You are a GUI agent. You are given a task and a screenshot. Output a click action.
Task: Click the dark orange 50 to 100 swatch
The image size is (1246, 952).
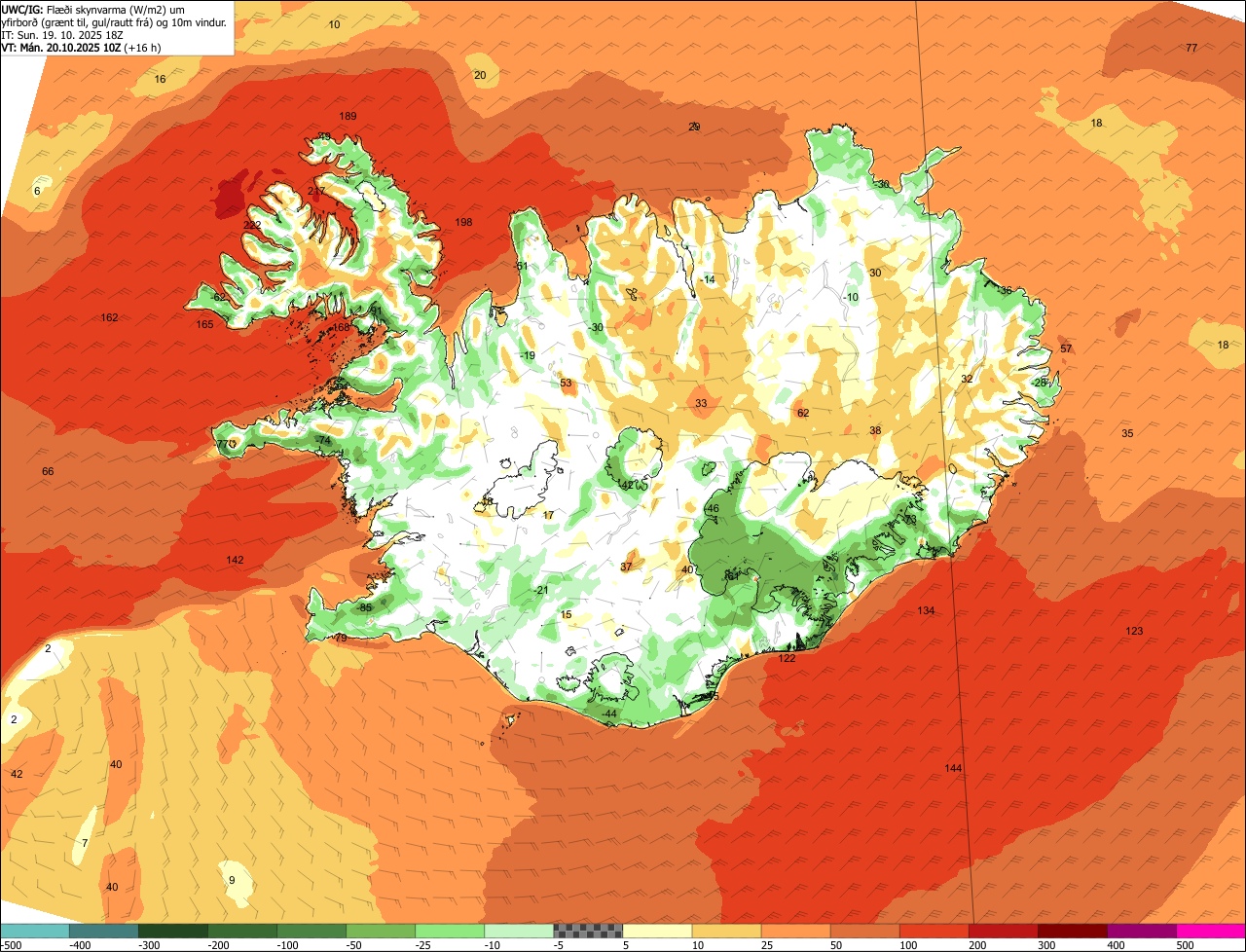click(x=864, y=931)
